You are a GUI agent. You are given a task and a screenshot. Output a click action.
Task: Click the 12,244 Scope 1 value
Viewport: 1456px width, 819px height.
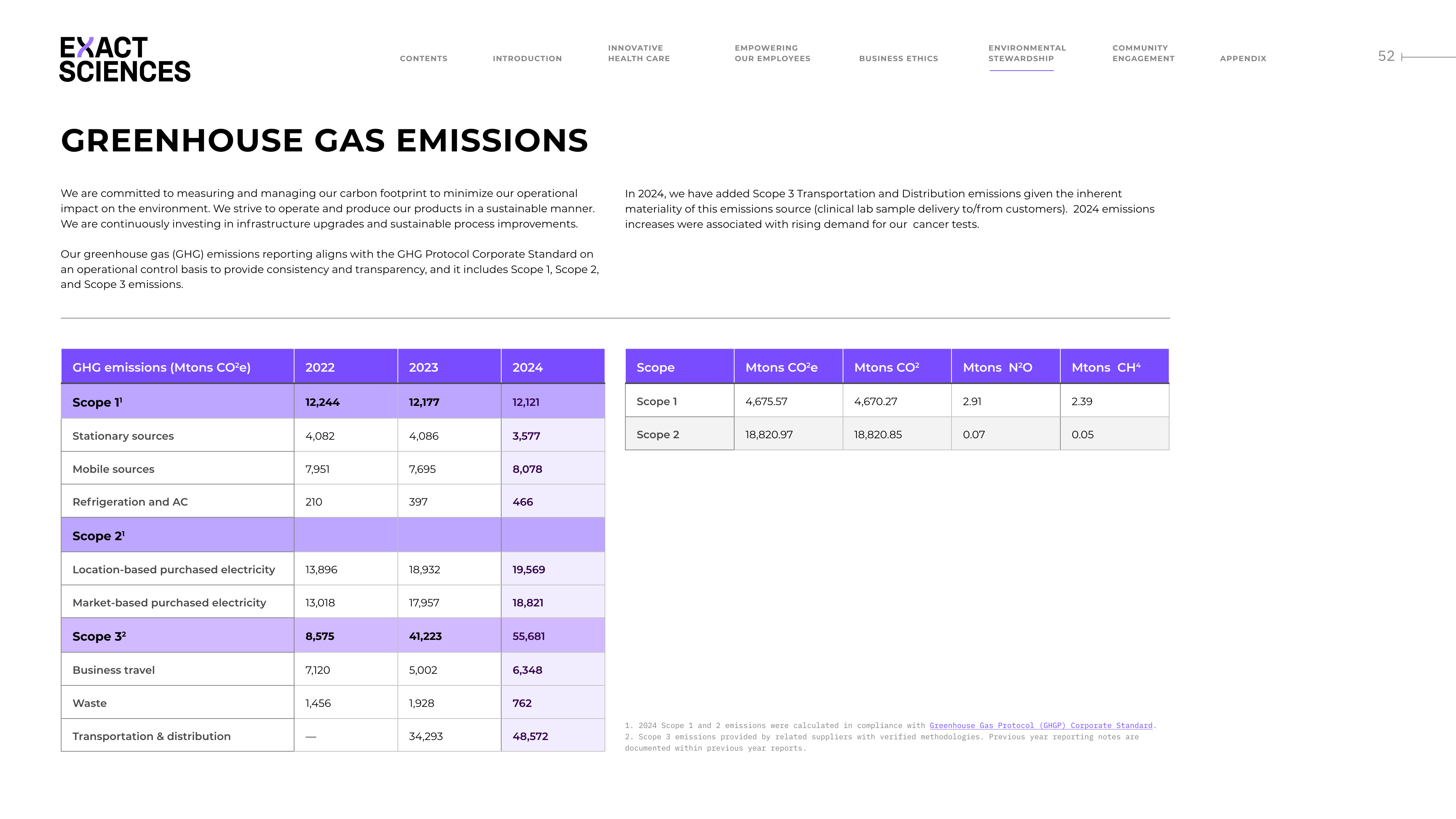[322, 402]
